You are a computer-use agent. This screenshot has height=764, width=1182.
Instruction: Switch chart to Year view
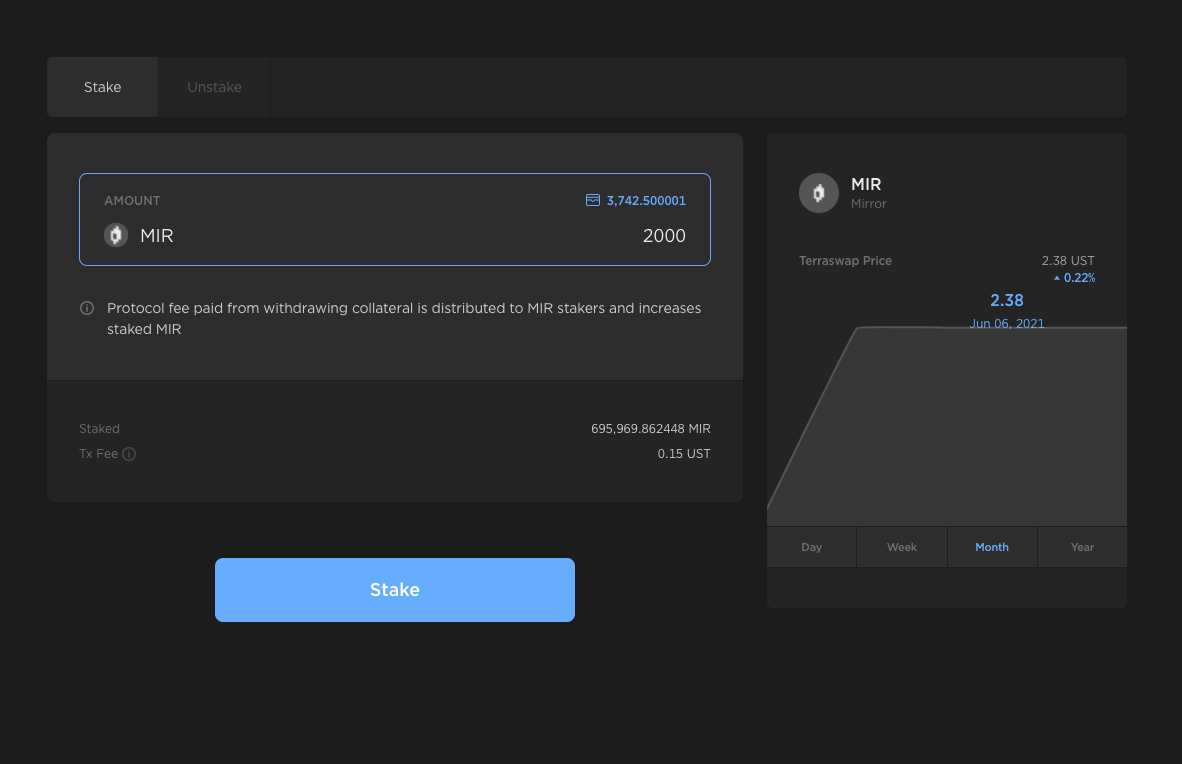click(1082, 547)
